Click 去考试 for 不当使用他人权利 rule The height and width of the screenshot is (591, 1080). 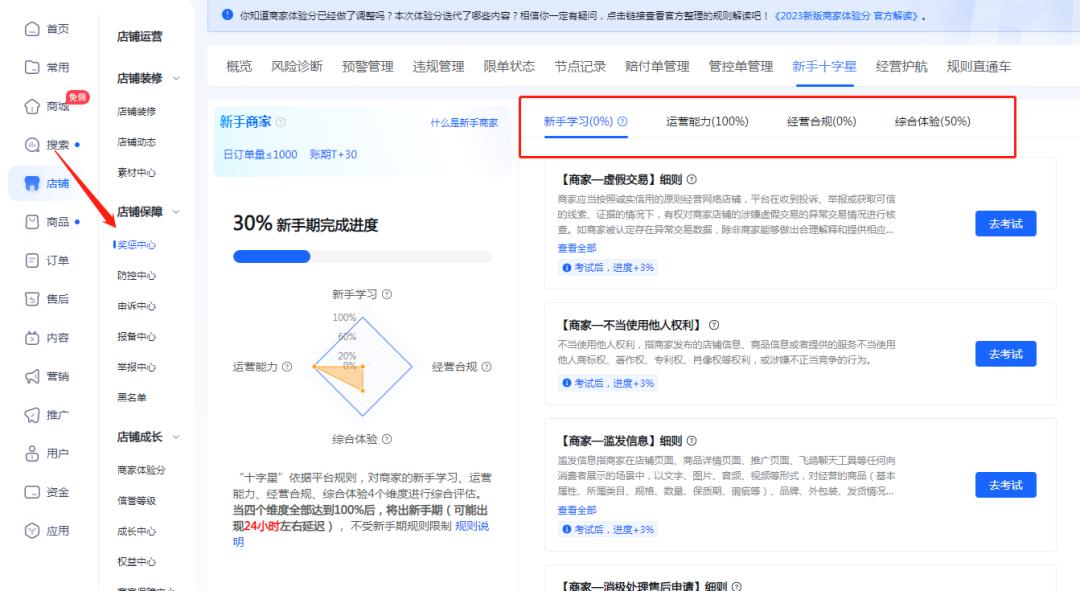coord(1005,354)
